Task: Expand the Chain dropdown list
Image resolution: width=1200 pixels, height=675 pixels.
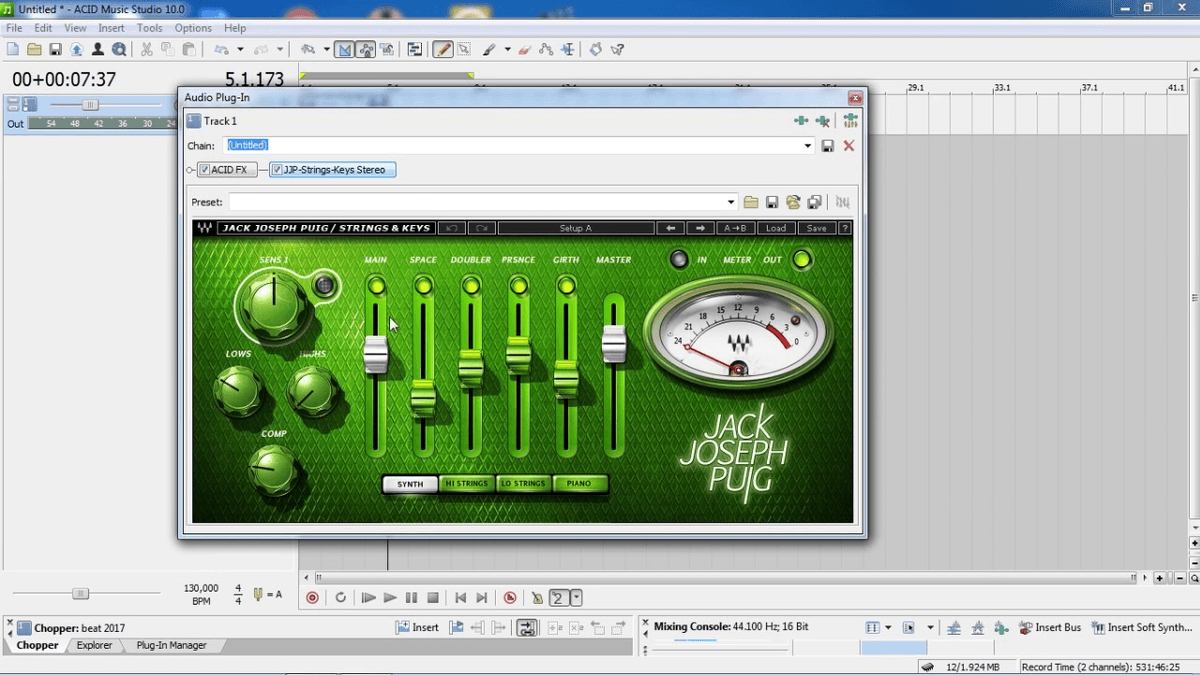Action: coord(808,146)
